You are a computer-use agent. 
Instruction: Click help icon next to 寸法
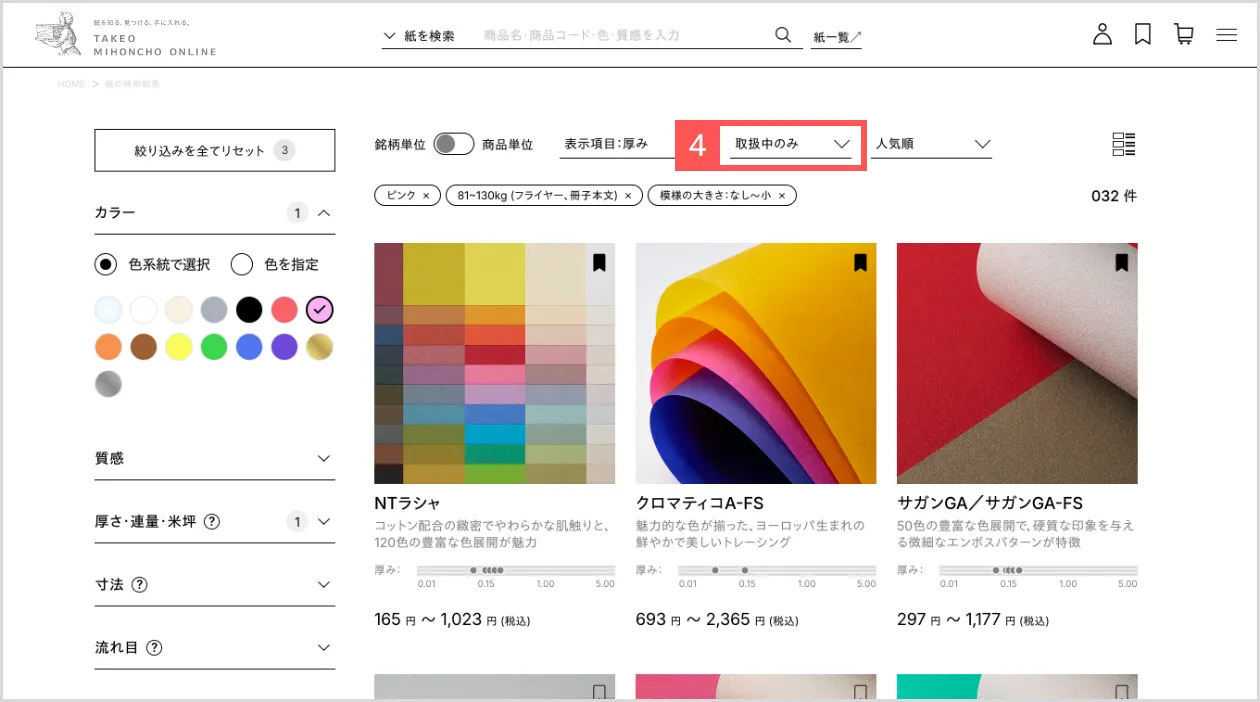coord(140,585)
